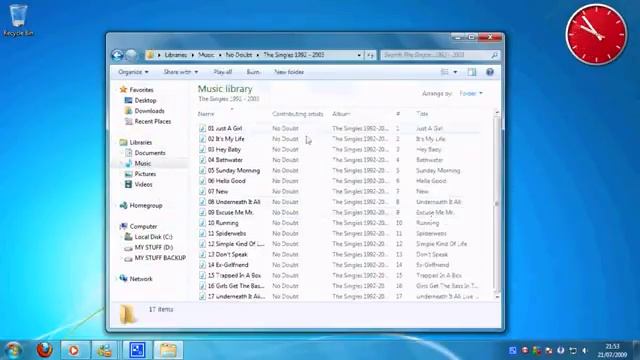Sort by the Name column header
Image resolution: width=640 pixels, height=360 pixels.
(x=206, y=114)
